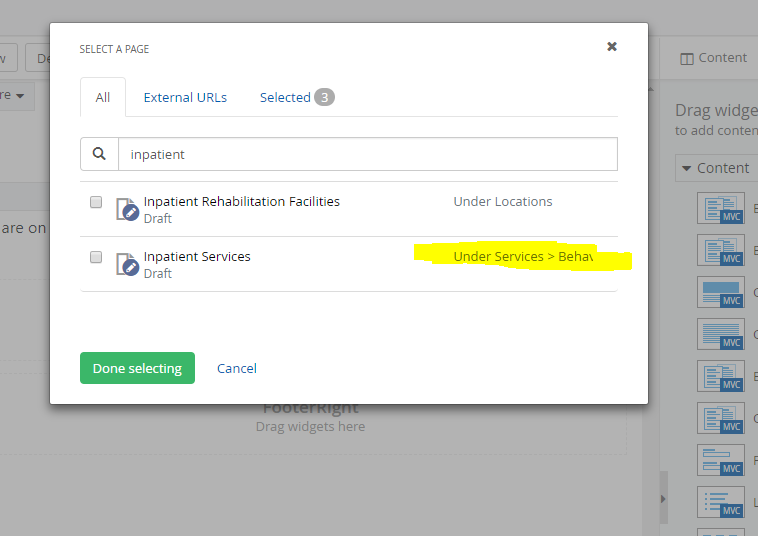Click the seventh MVC widget with horizontal bars
Screen dimensions: 758x536
tap(721, 461)
